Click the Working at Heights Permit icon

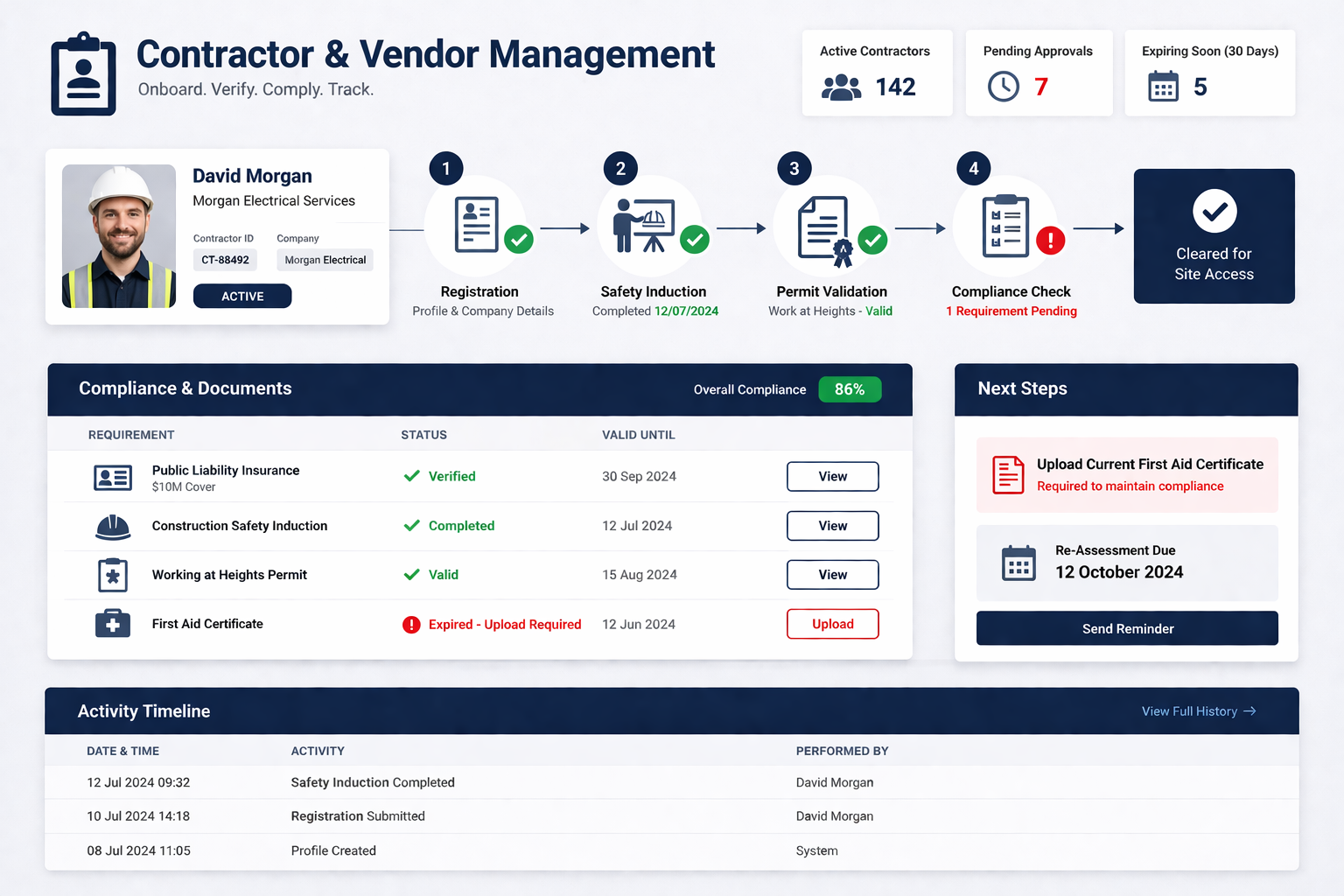(x=113, y=575)
